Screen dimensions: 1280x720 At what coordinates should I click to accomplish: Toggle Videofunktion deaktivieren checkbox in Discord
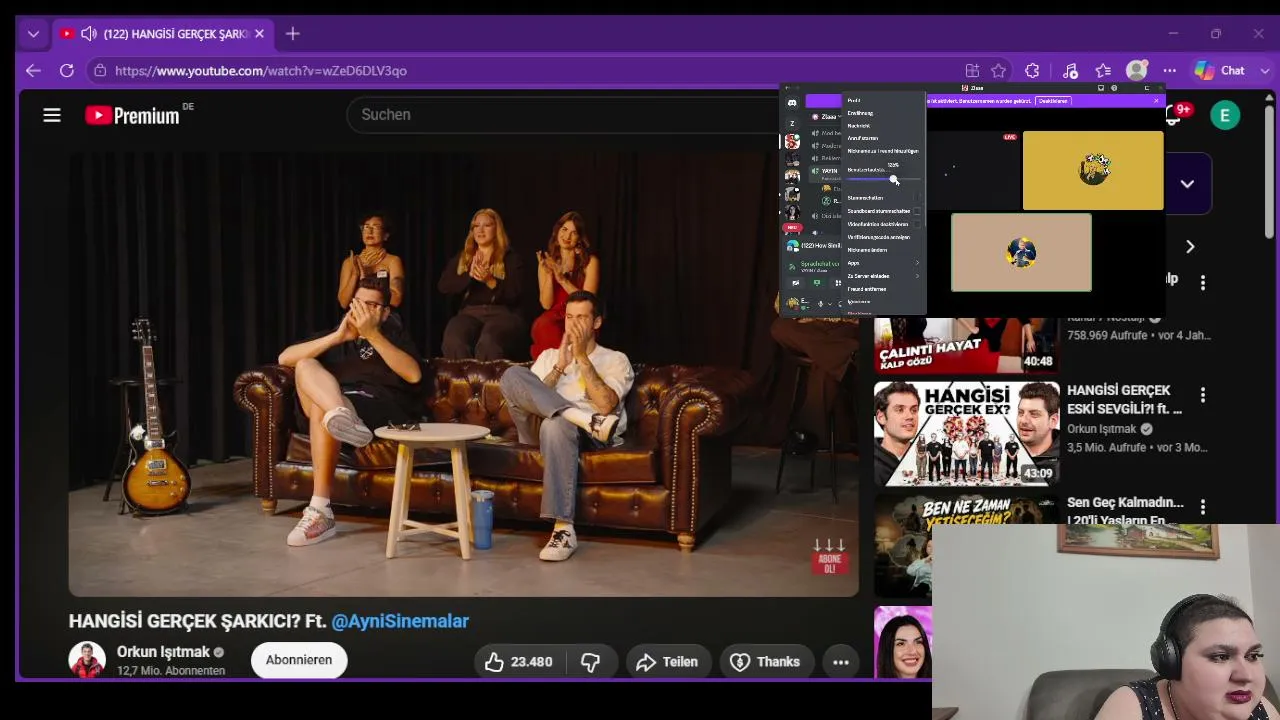tap(916, 224)
